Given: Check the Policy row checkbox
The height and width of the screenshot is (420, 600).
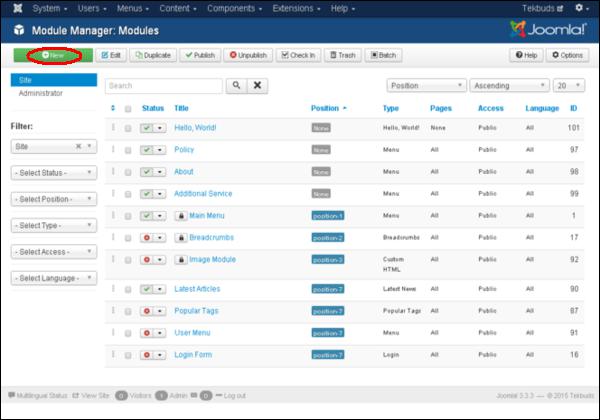Looking at the screenshot, I should click(128, 150).
